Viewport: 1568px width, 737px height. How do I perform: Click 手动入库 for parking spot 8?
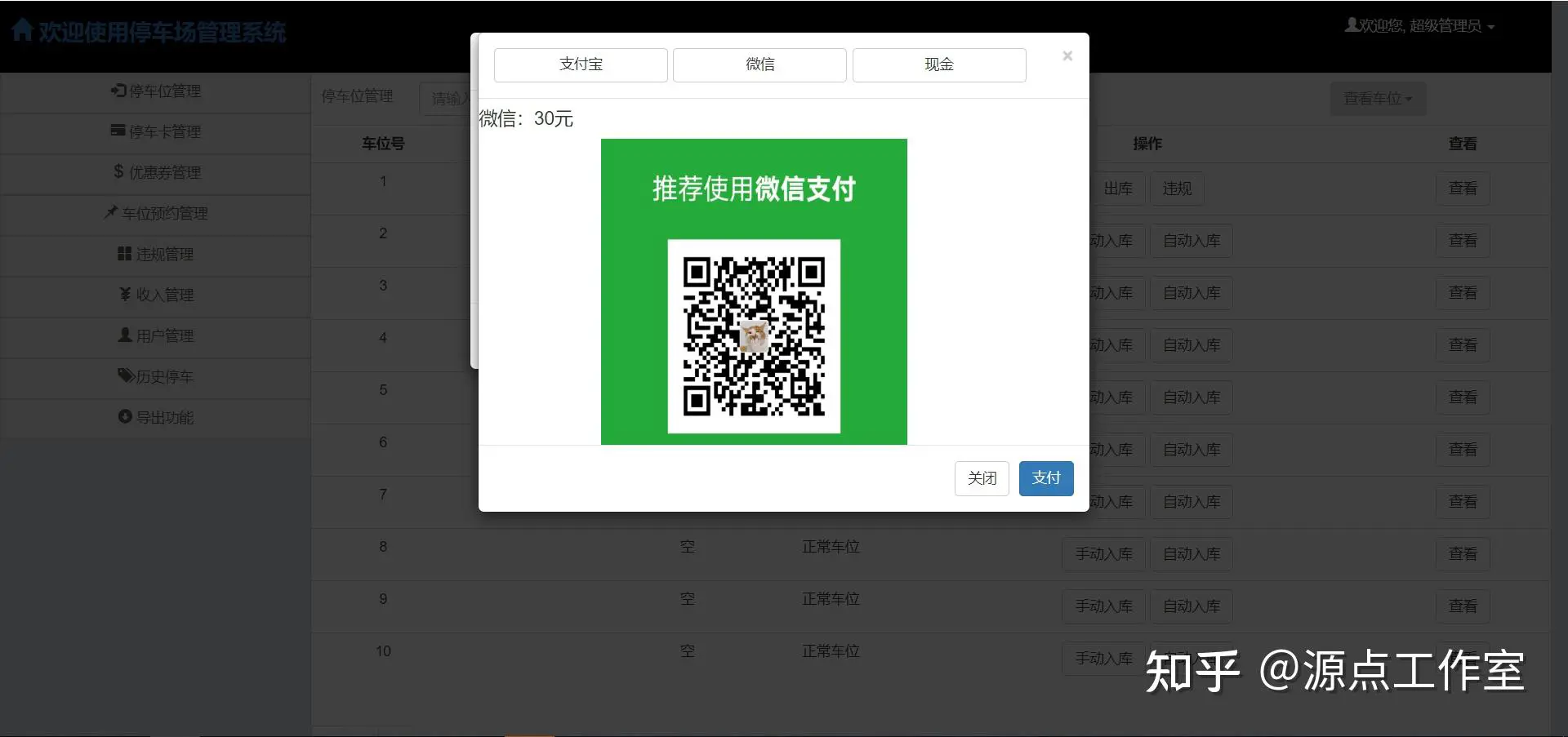(1103, 554)
